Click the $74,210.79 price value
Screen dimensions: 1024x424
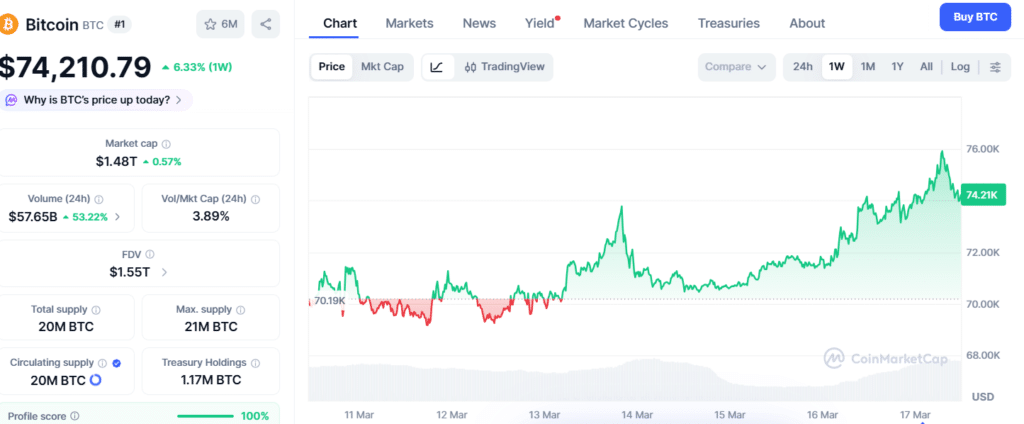click(75, 67)
